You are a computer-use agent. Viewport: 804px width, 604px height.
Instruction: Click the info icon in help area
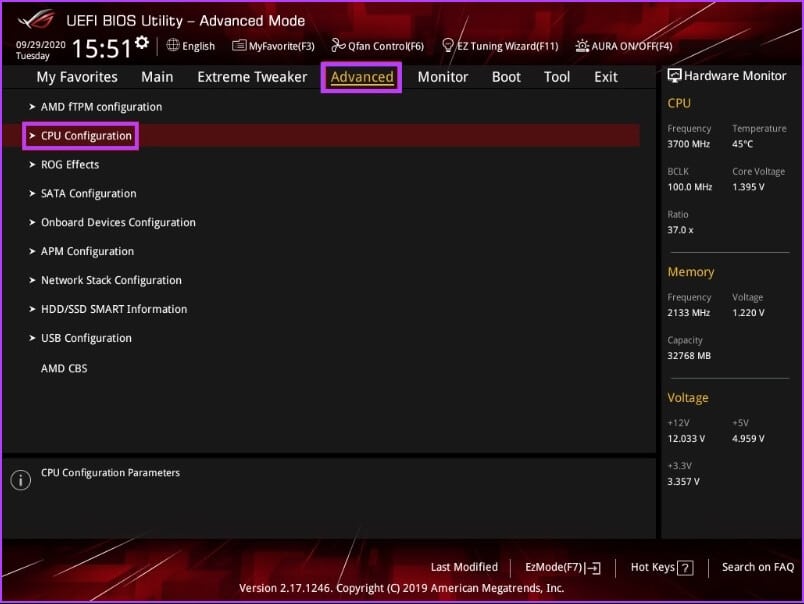[x=20, y=480]
